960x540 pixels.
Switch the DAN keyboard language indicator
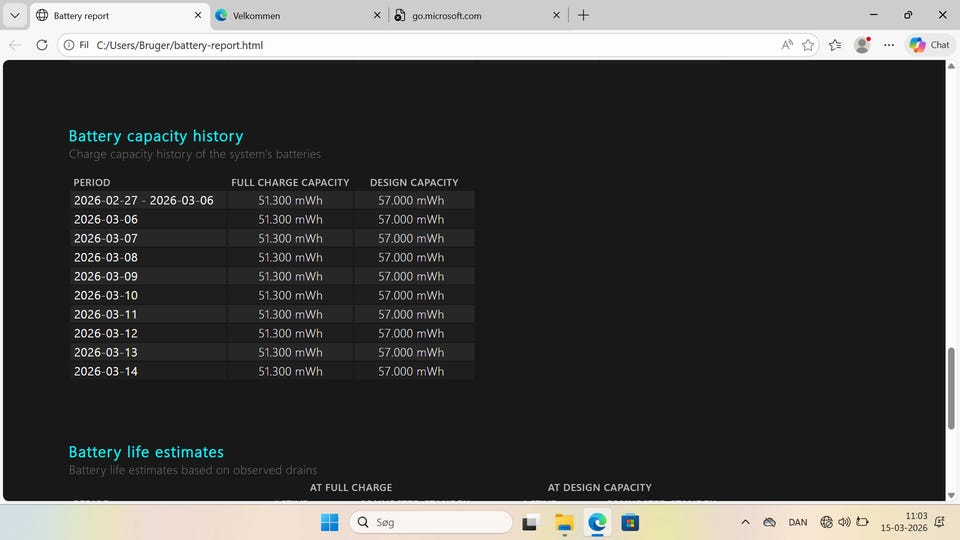pos(798,522)
